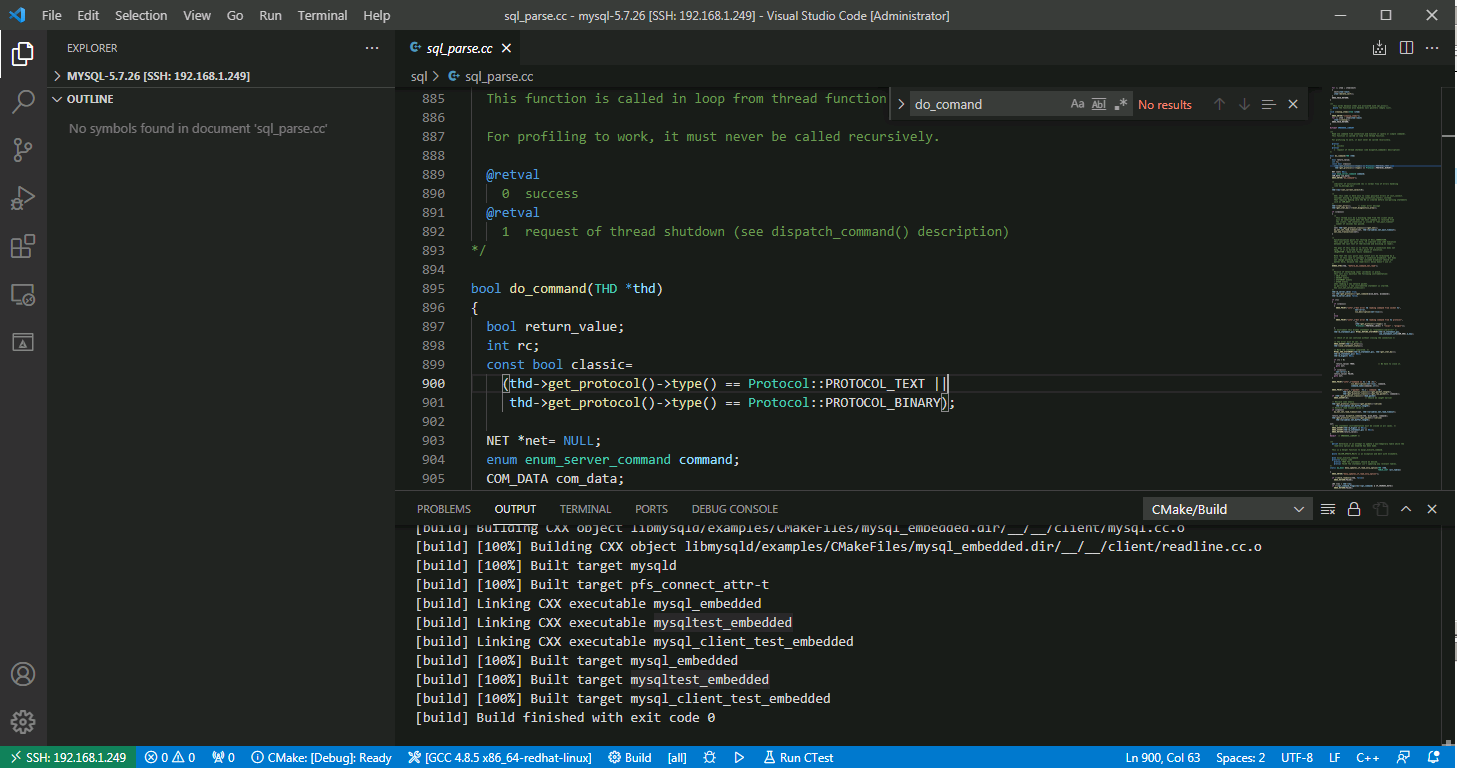Open the Terminal menu
Viewport: 1457px width, 768px height.
pyautogui.click(x=322, y=15)
